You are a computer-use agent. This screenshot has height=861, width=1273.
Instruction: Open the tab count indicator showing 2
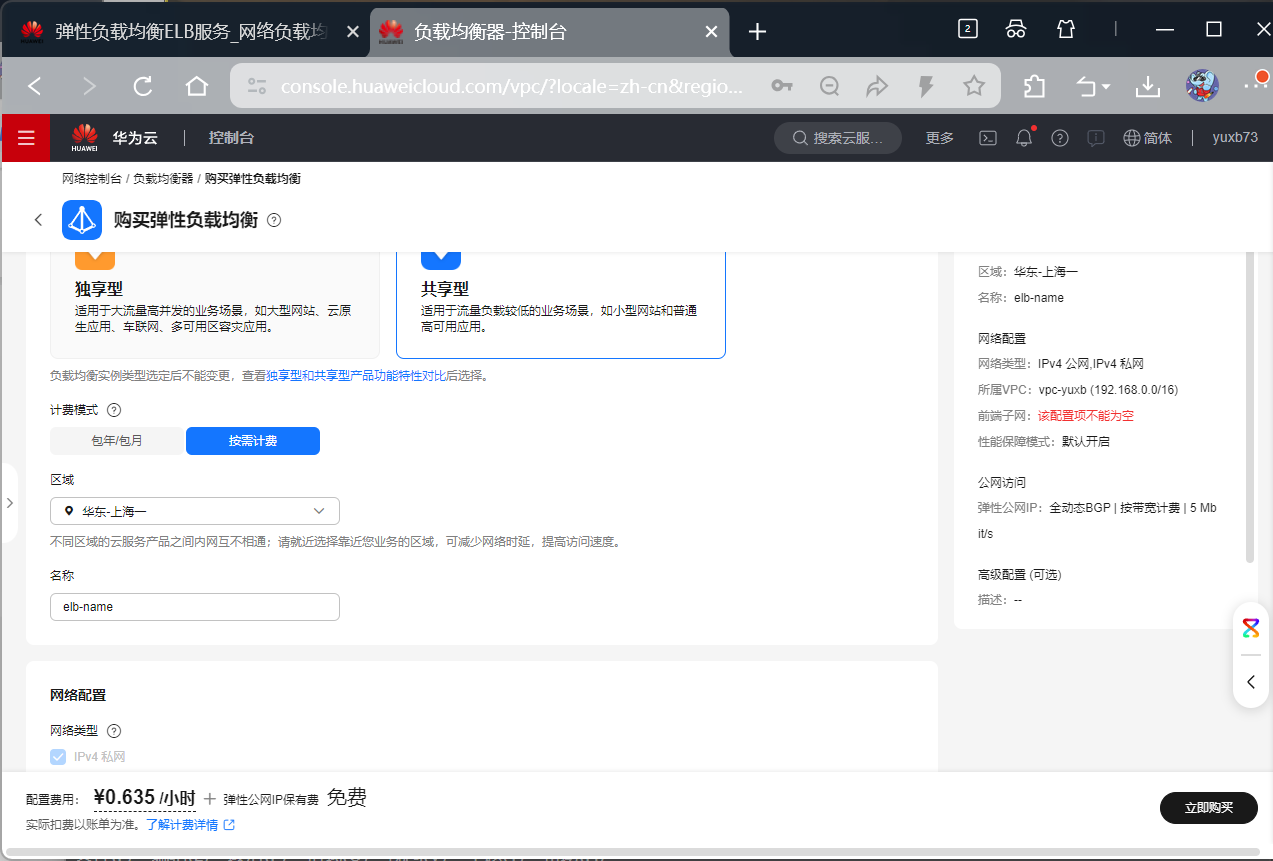[x=967, y=29]
